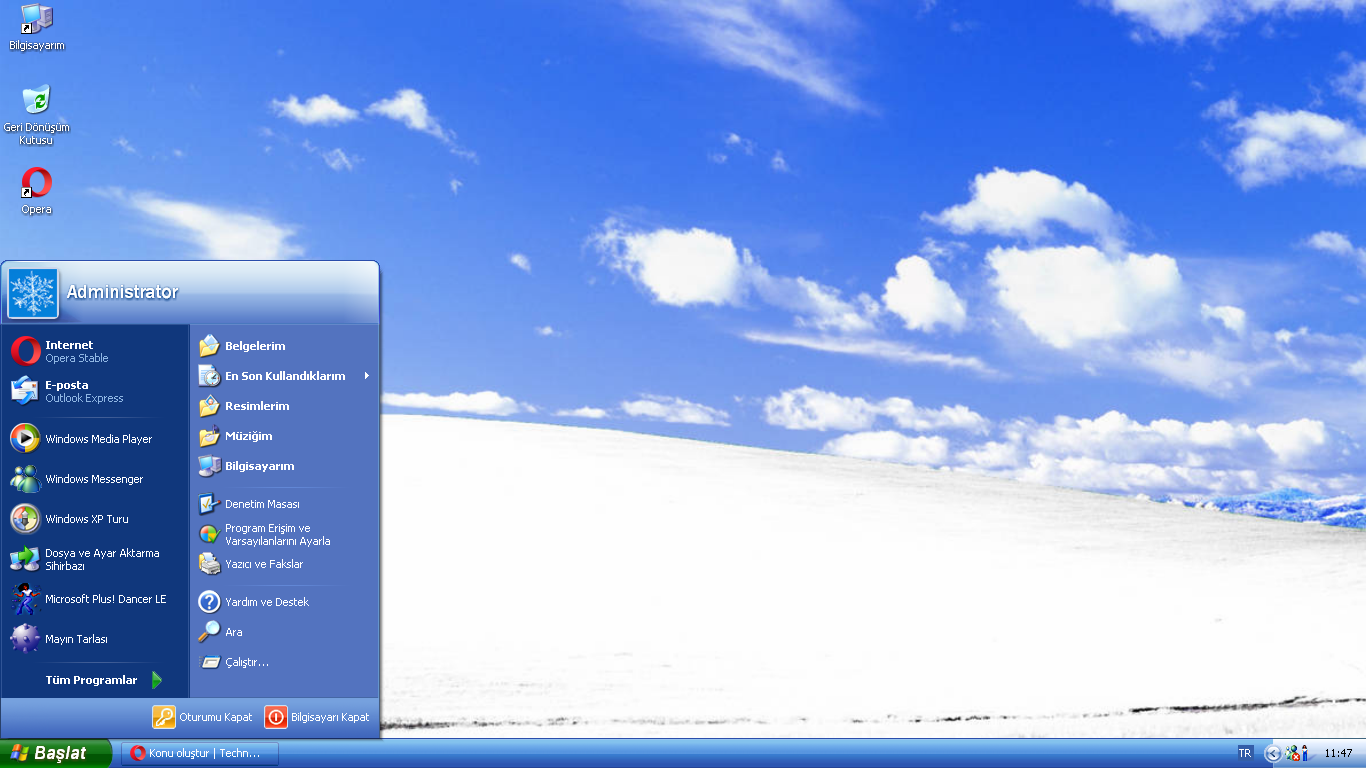The width and height of the screenshot is (1366, 768).
Task: Click the Oturumu Kapat button
Action: [x=203, y=717]
